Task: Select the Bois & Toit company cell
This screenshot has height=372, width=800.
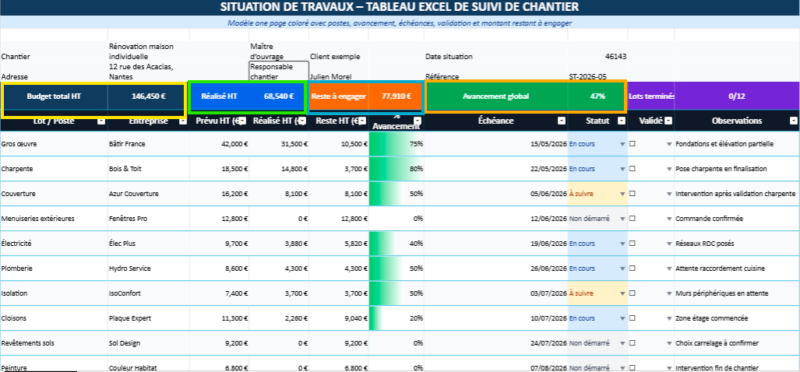Action: [148, 168]
